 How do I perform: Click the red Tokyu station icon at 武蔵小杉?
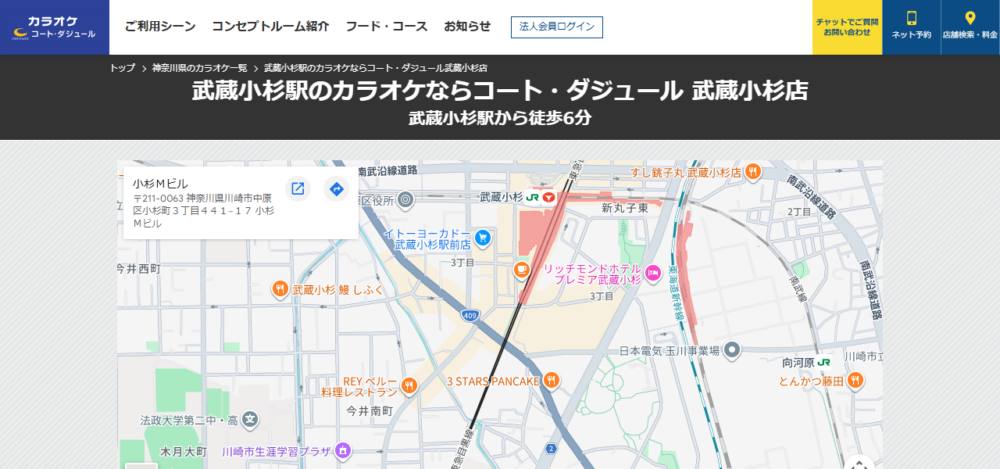click(549, 198)
